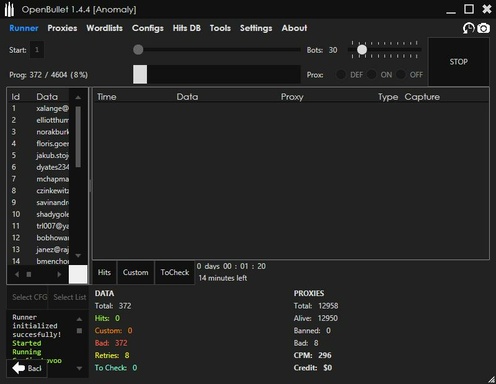The image size is (496, 384).
Task: Select data list row with Id 1
Action: click(x=39, y=108)
